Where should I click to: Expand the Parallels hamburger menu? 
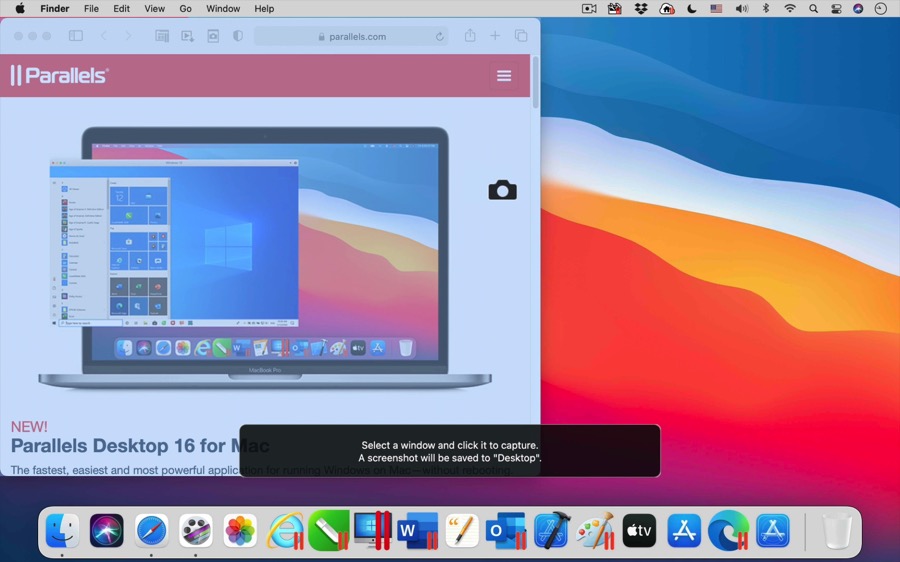[x=504, y=76]
